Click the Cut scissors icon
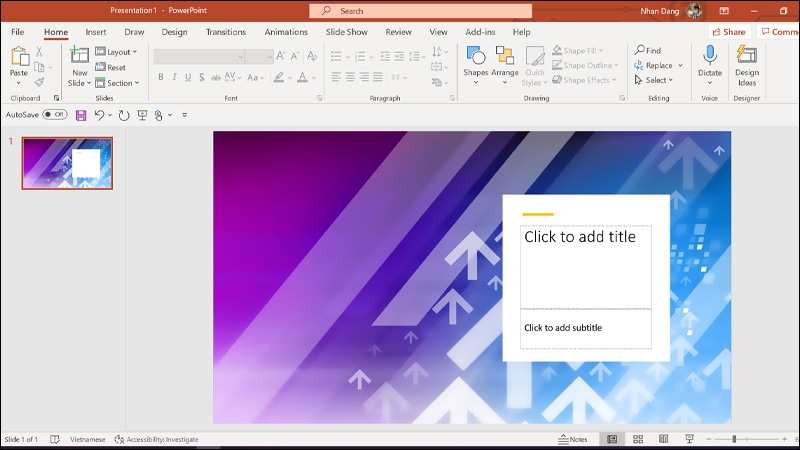The width and height of the screenshot is (800, 450). (x=39, y=52)
